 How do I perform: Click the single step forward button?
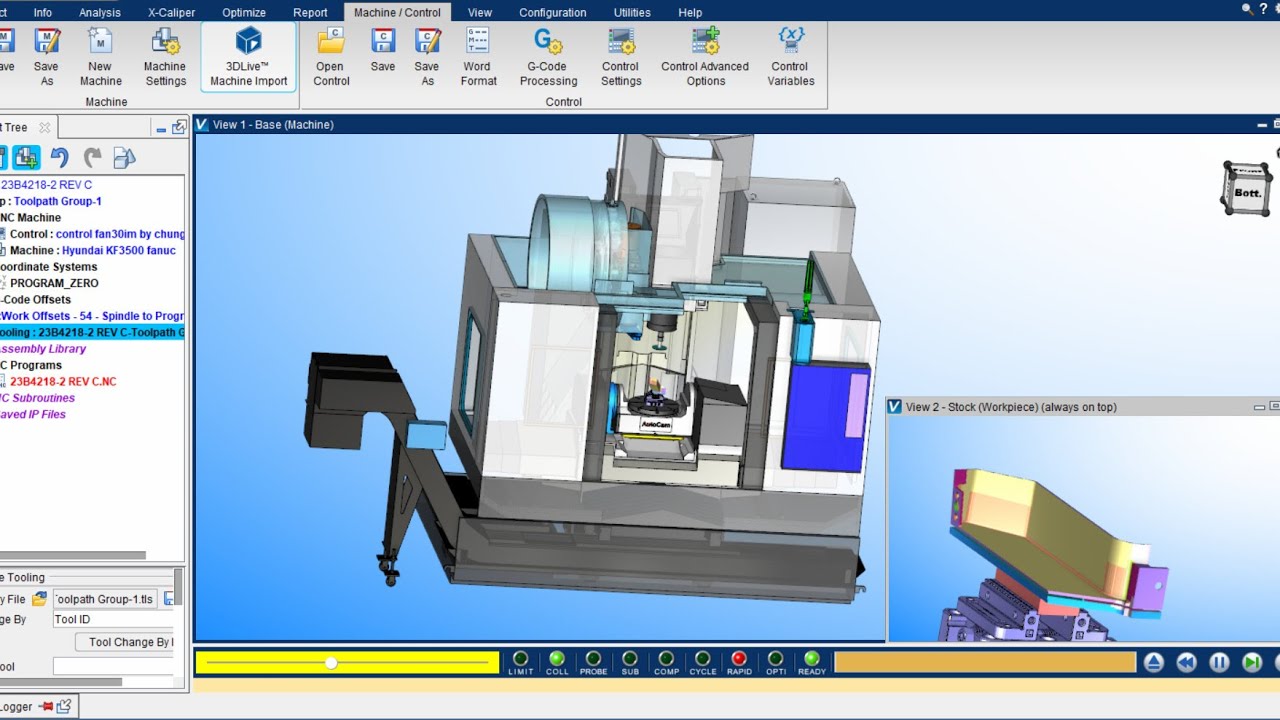(x=1252, y=662)
